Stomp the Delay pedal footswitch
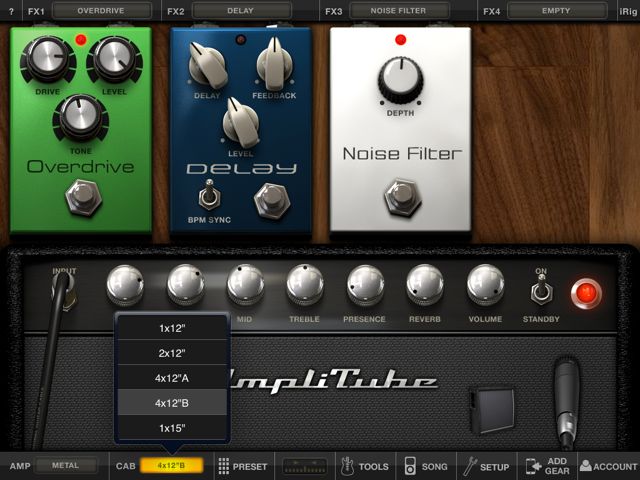Screen dimensions: 640x480 (x=272, y=201)
